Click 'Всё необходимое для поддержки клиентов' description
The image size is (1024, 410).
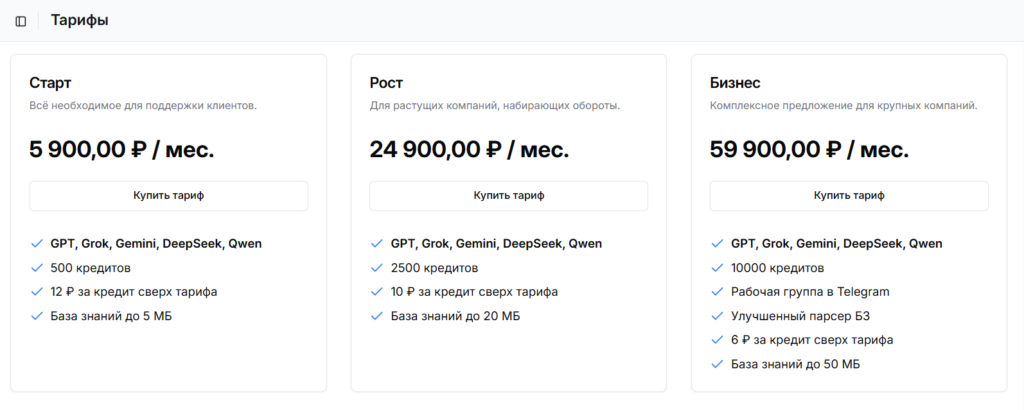143,106
